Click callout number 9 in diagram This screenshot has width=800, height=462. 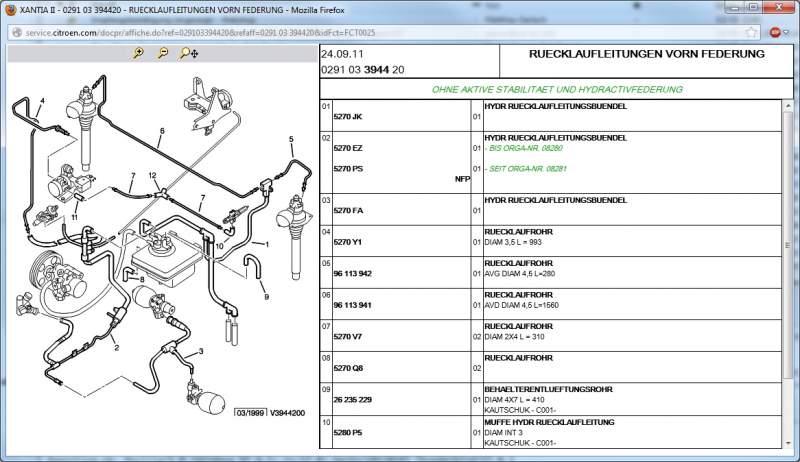tap(266, 297)
